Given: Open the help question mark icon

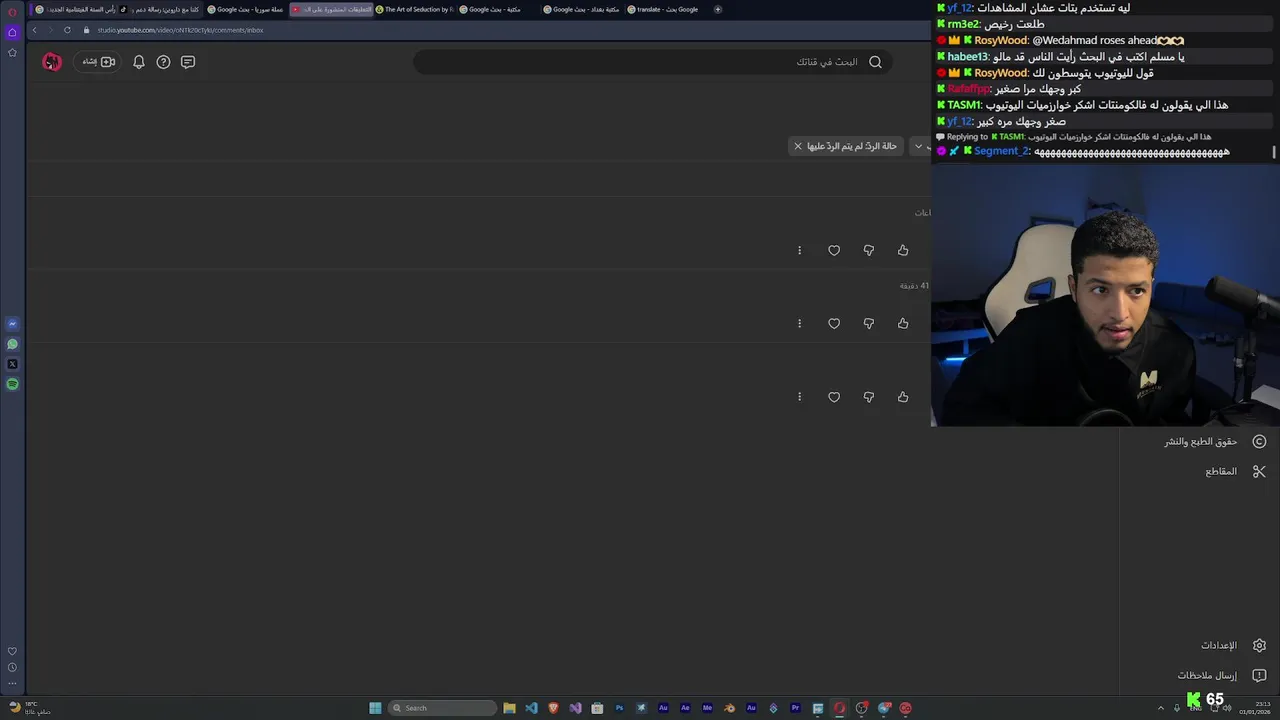Looking at the screenshot, I should [163, 62].
